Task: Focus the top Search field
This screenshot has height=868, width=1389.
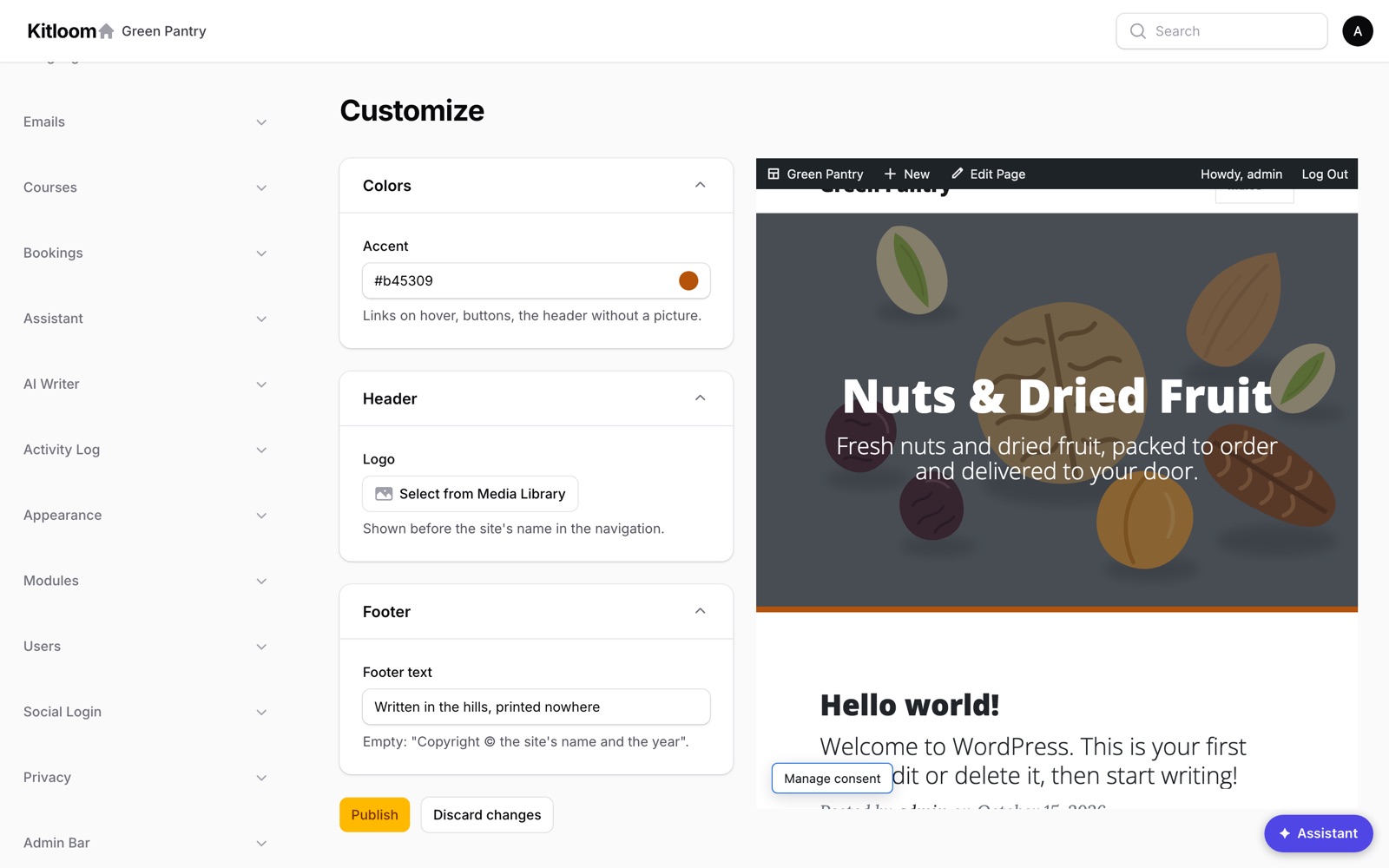Action: coord(1221,31)
